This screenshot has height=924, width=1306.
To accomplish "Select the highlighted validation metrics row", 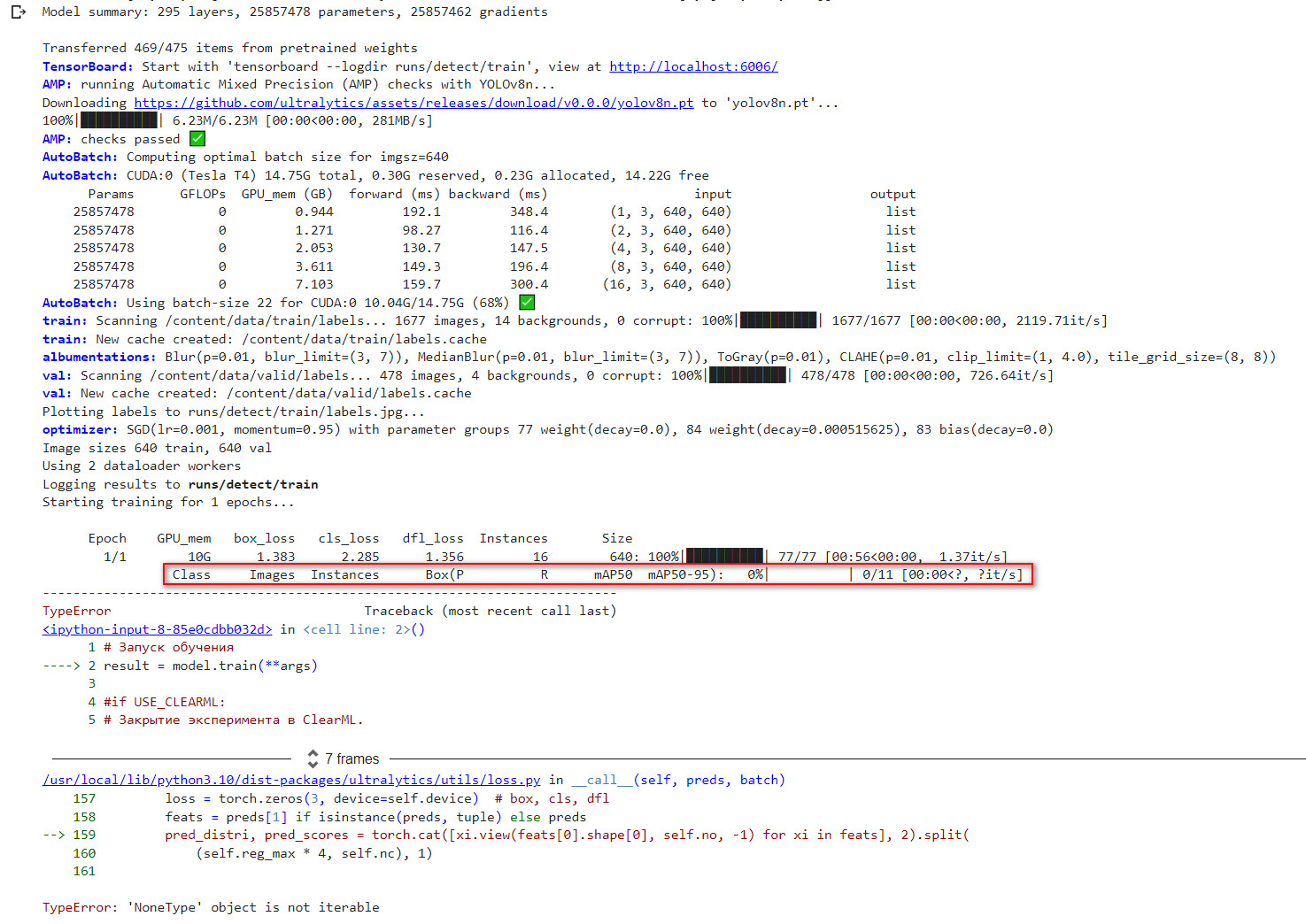I will [x=598, y=574].
